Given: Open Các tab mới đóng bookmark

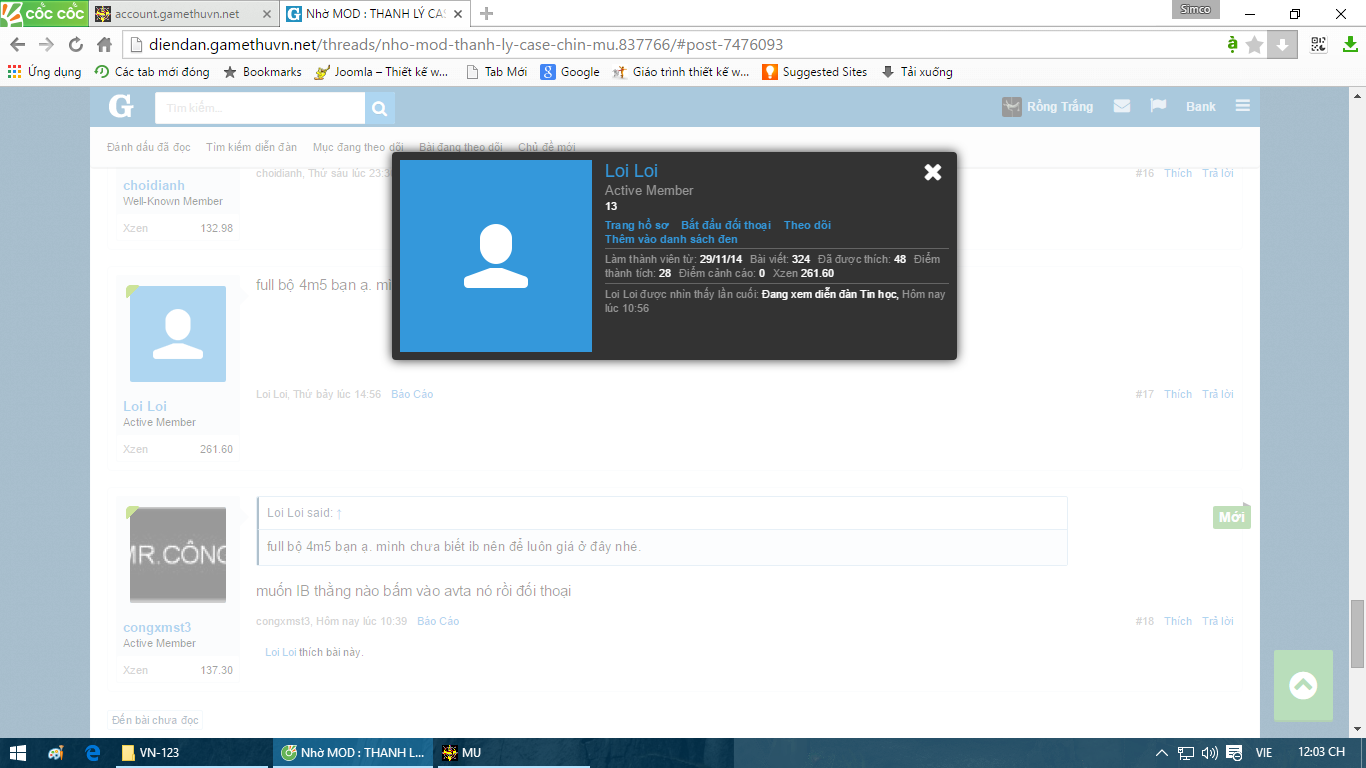Looking at the screenshot, I should [x=152, y=72].
